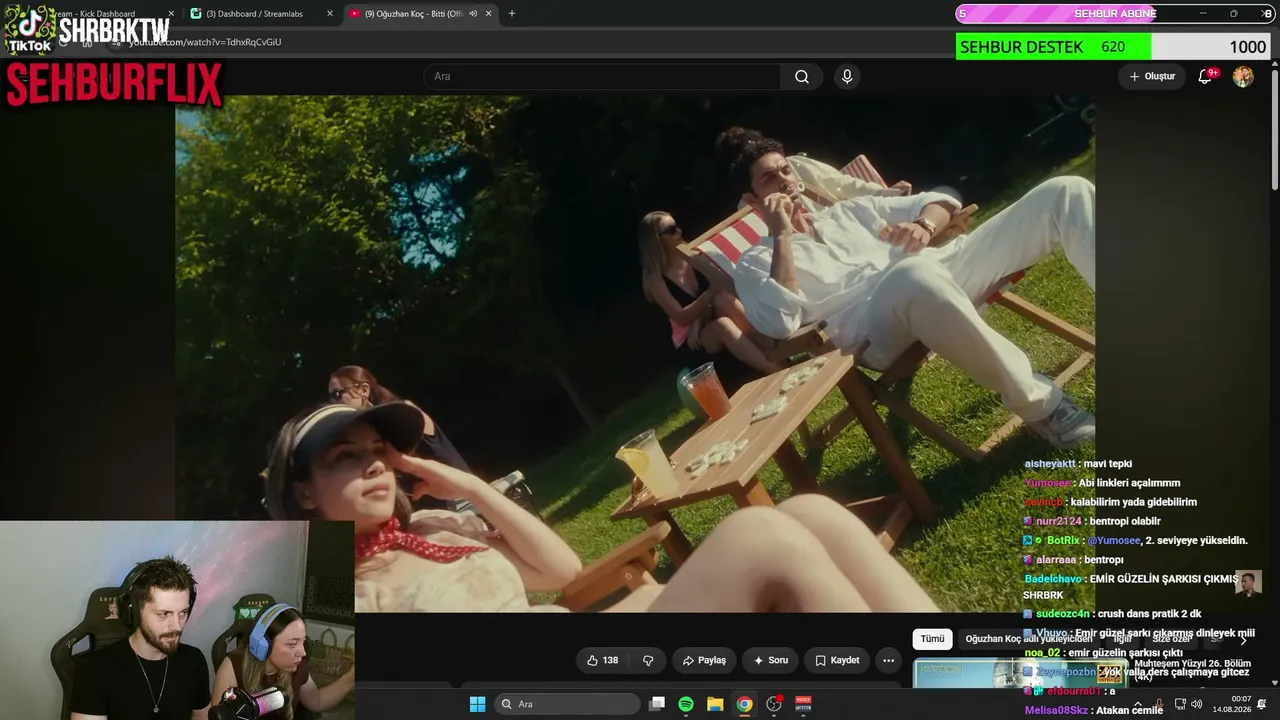Close the Oğuzhan Koç YouTube tab
Screen dimensions: 1280x720
(488, 14)
